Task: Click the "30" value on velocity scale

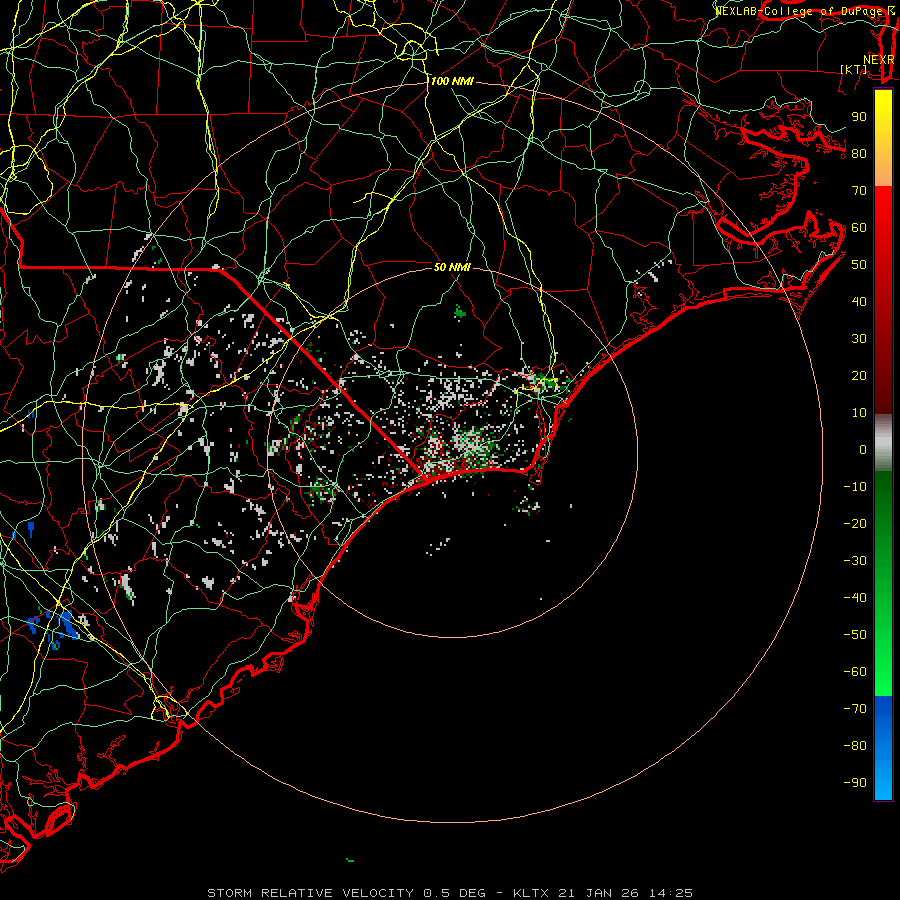Action: click(x=859, y=339)
